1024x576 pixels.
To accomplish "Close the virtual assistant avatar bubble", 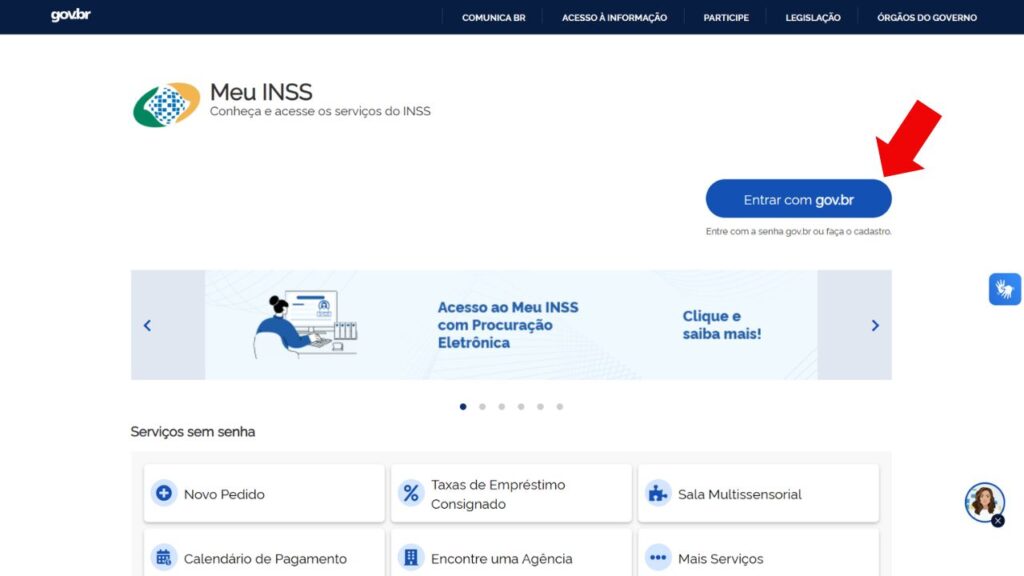I will [x=997, y=521].
